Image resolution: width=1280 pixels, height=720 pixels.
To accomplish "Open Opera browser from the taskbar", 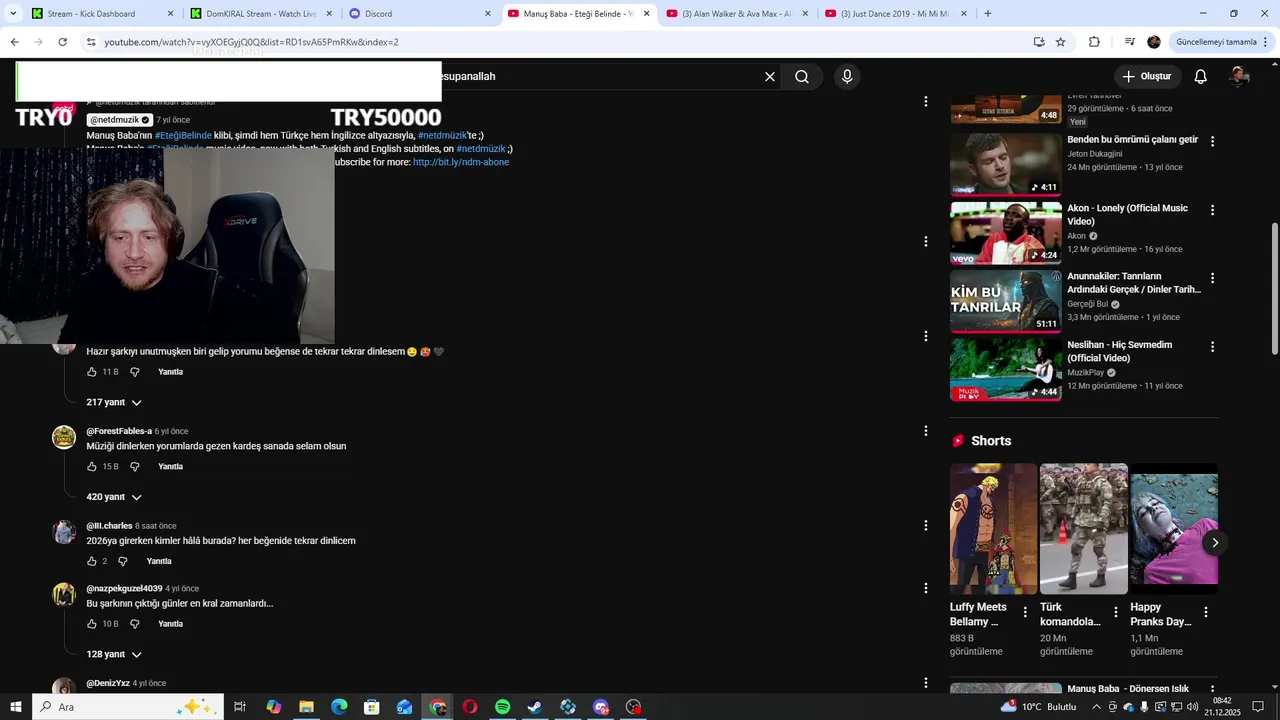I will (470, 707).
